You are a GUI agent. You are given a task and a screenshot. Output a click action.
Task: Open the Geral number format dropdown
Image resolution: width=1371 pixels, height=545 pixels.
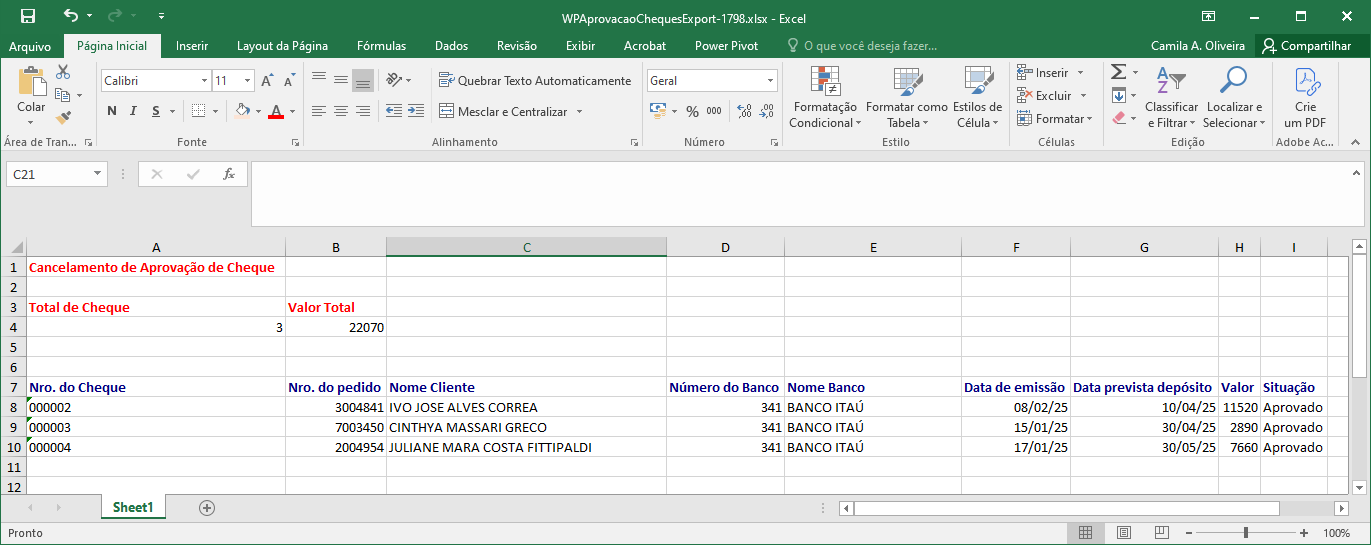[x=770, y=81]
